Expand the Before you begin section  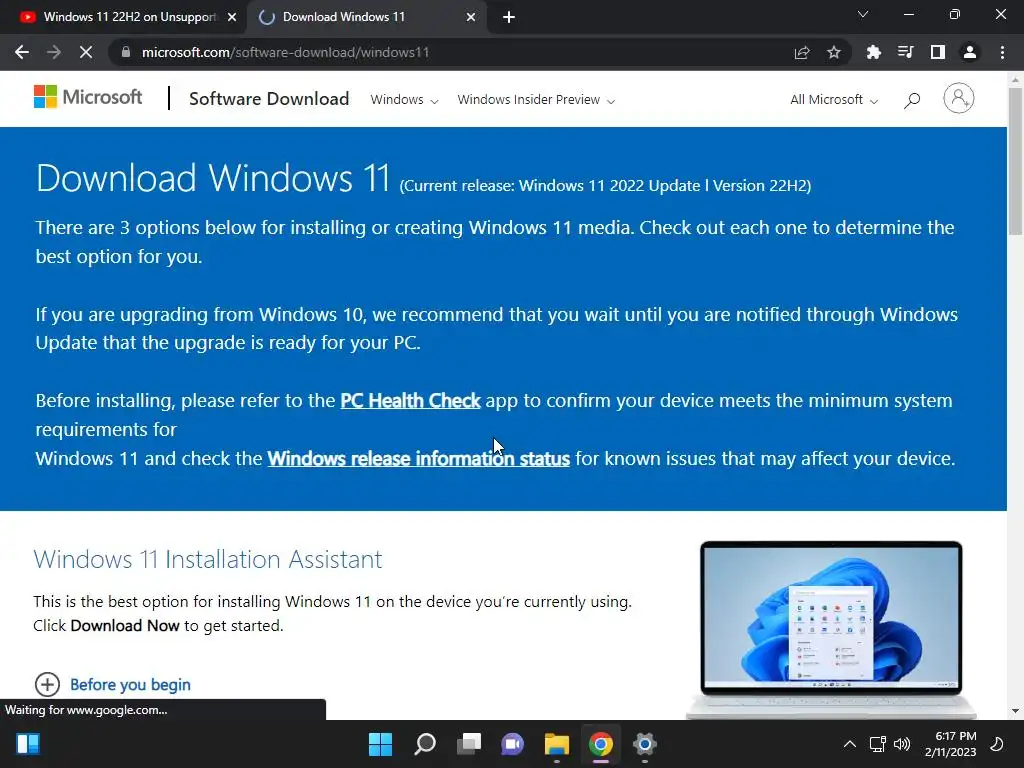[x=112, y=684]
